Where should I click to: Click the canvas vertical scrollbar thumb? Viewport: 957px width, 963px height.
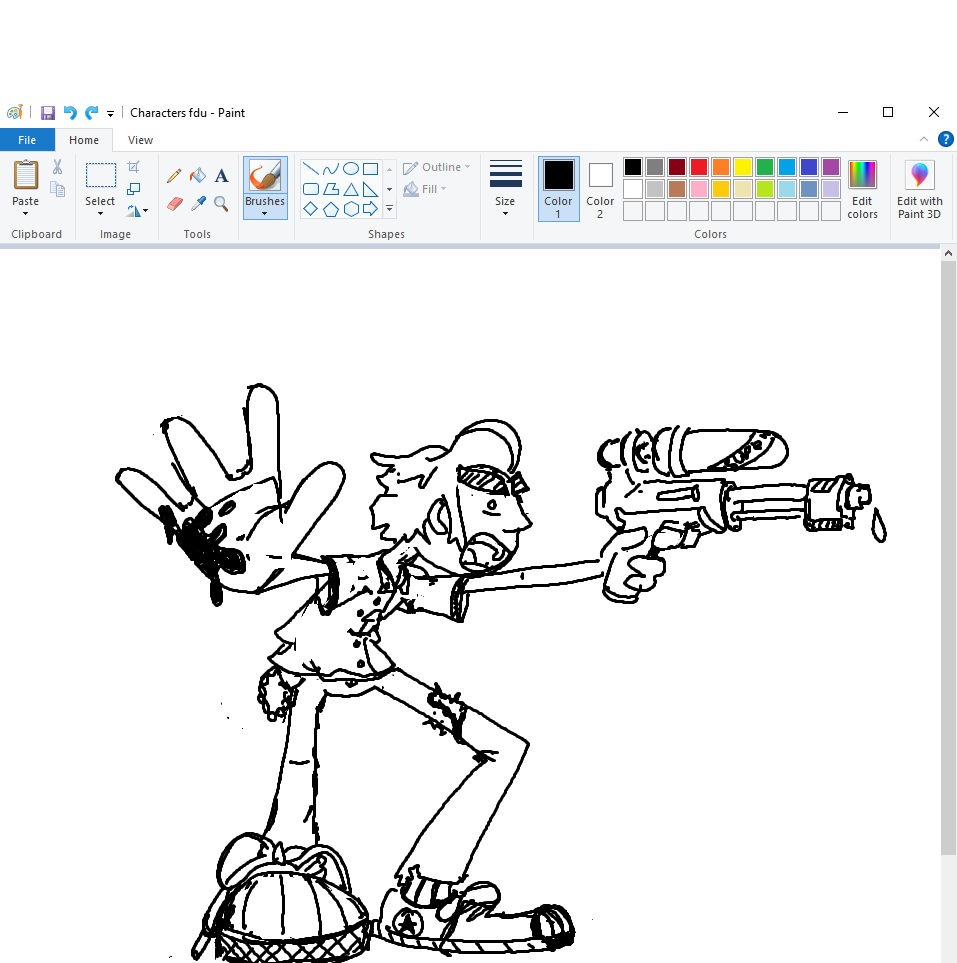click(948, 557)
